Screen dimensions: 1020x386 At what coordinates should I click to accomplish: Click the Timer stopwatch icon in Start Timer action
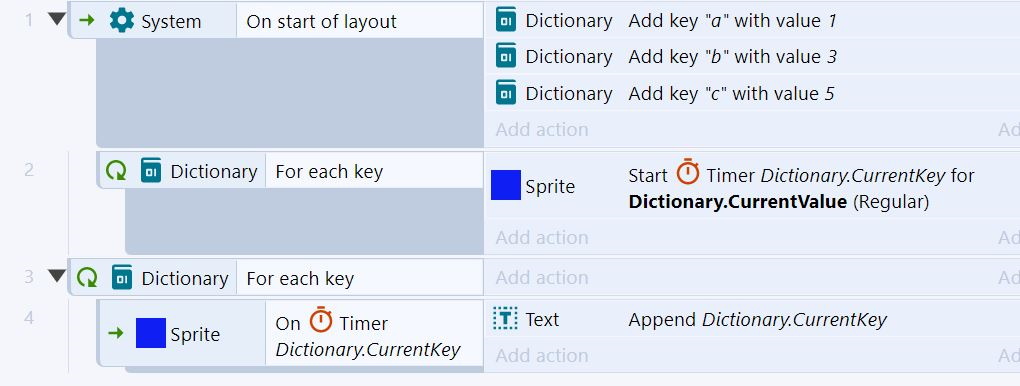pyautogui.click(x=688, y=172)
